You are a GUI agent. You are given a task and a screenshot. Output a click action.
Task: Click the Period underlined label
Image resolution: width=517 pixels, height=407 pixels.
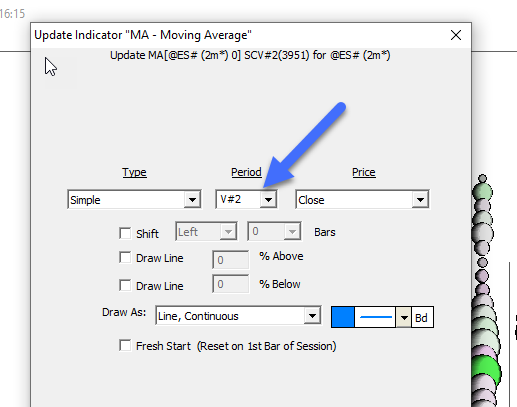coord(246,172)
